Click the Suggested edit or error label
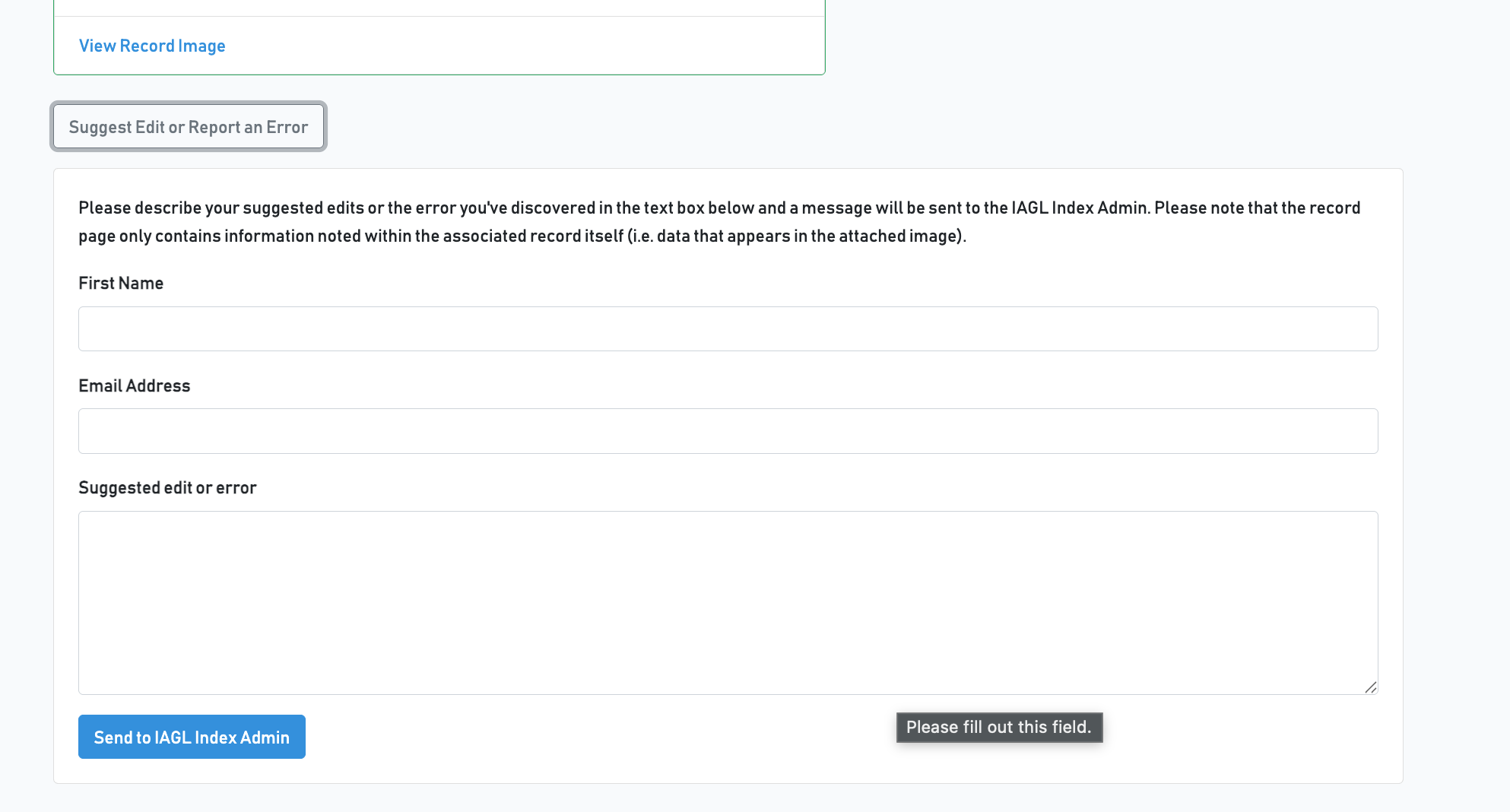The width and height of the screenshot is (1510, 812). pyautogui.click(x=167, y=487)
